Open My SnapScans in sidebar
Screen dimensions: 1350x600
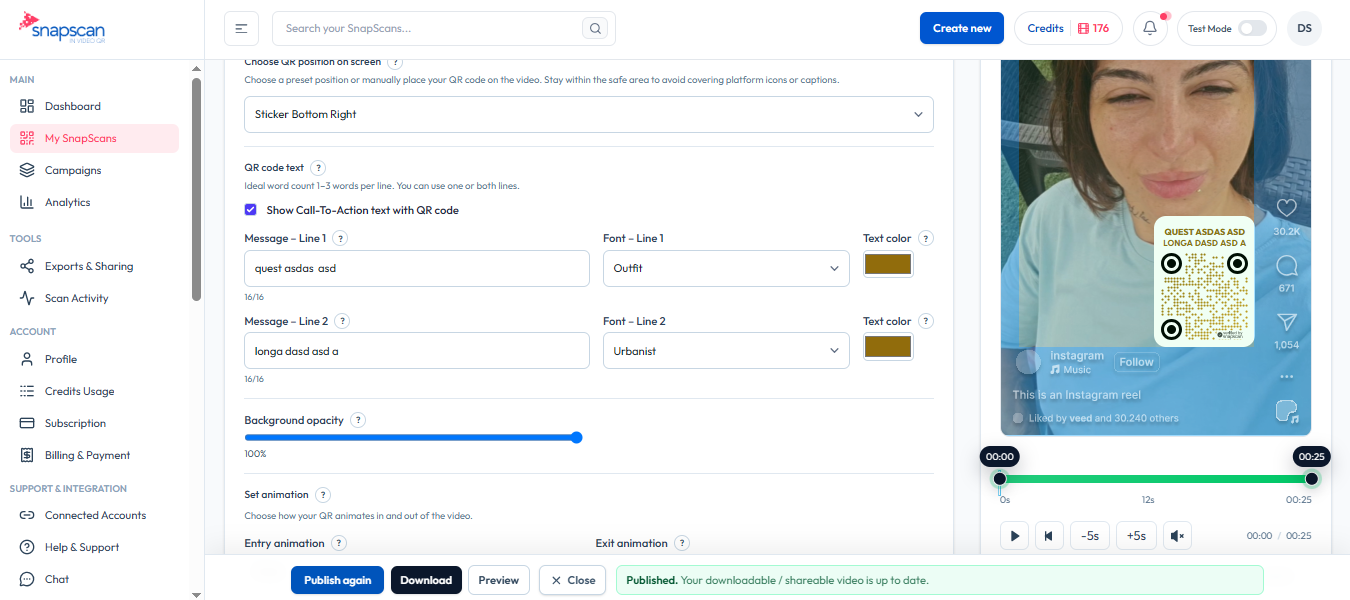coord(95,138)
